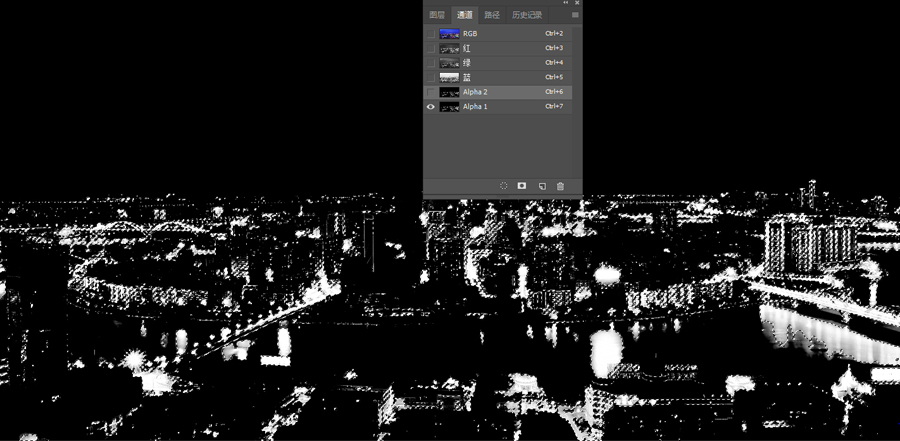Click the Ctrl+2 shortcut label
This screenshot has height=441, width=900.
tap(554, 34)
